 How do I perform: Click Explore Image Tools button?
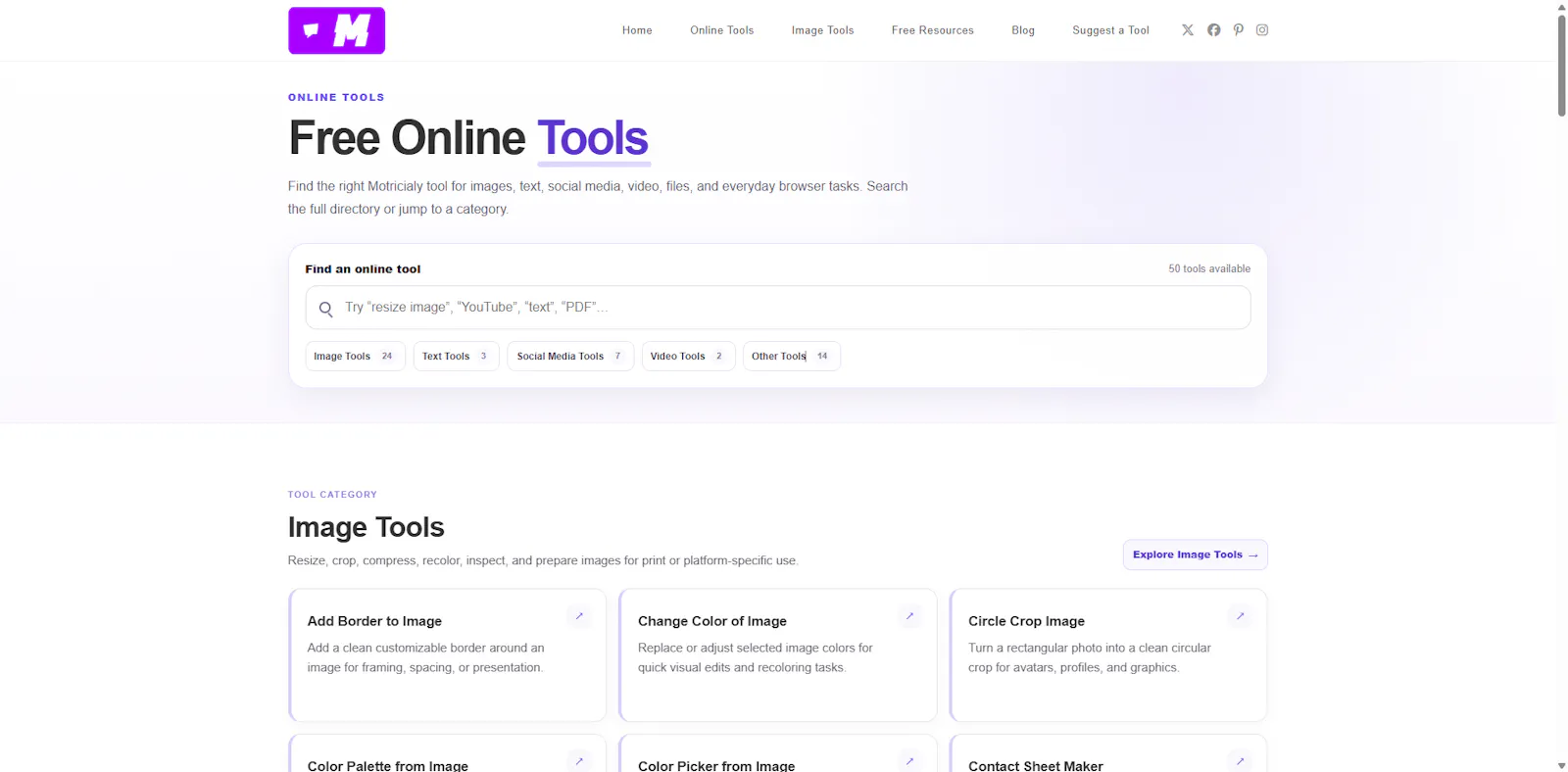pyautogui.click(x=1196, y=555)
